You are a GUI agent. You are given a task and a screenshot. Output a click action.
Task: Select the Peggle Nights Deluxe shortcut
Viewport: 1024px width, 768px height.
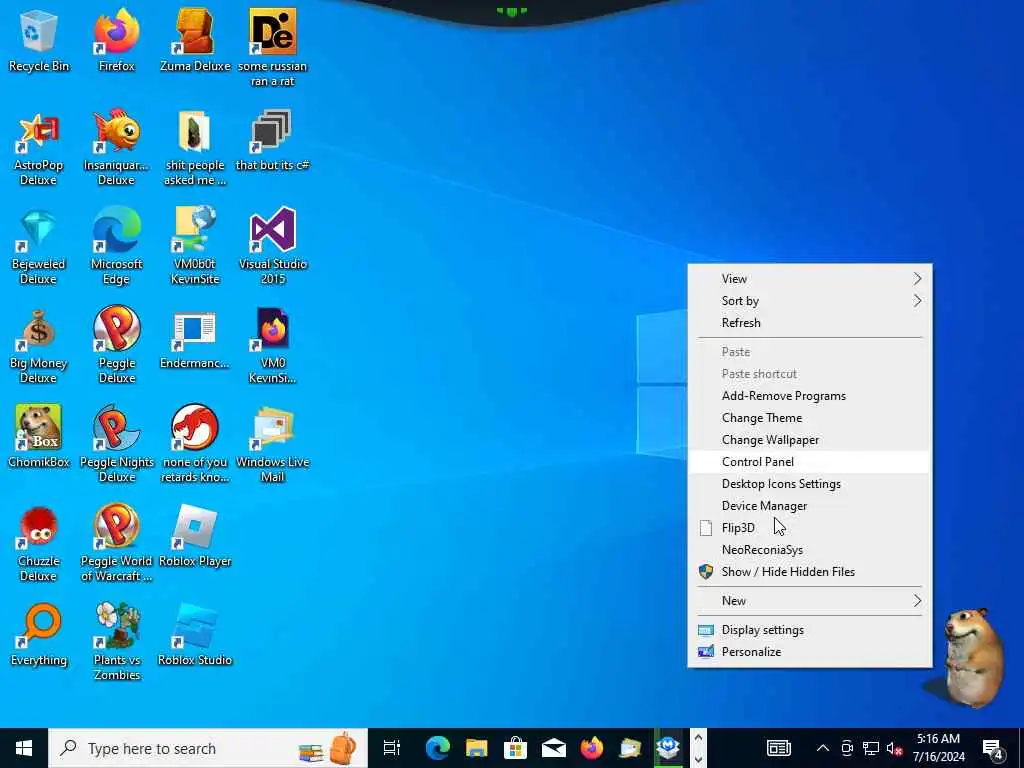(x=116, y=444)
